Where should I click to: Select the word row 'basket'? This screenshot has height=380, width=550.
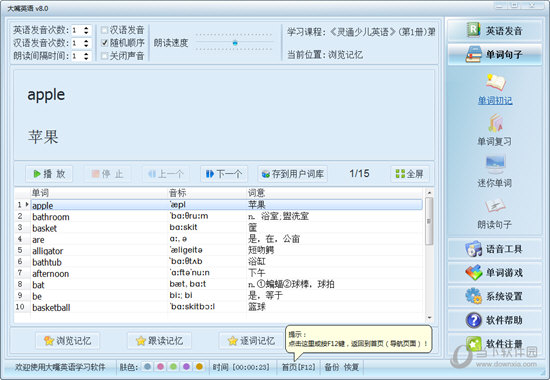pos(227,228)
